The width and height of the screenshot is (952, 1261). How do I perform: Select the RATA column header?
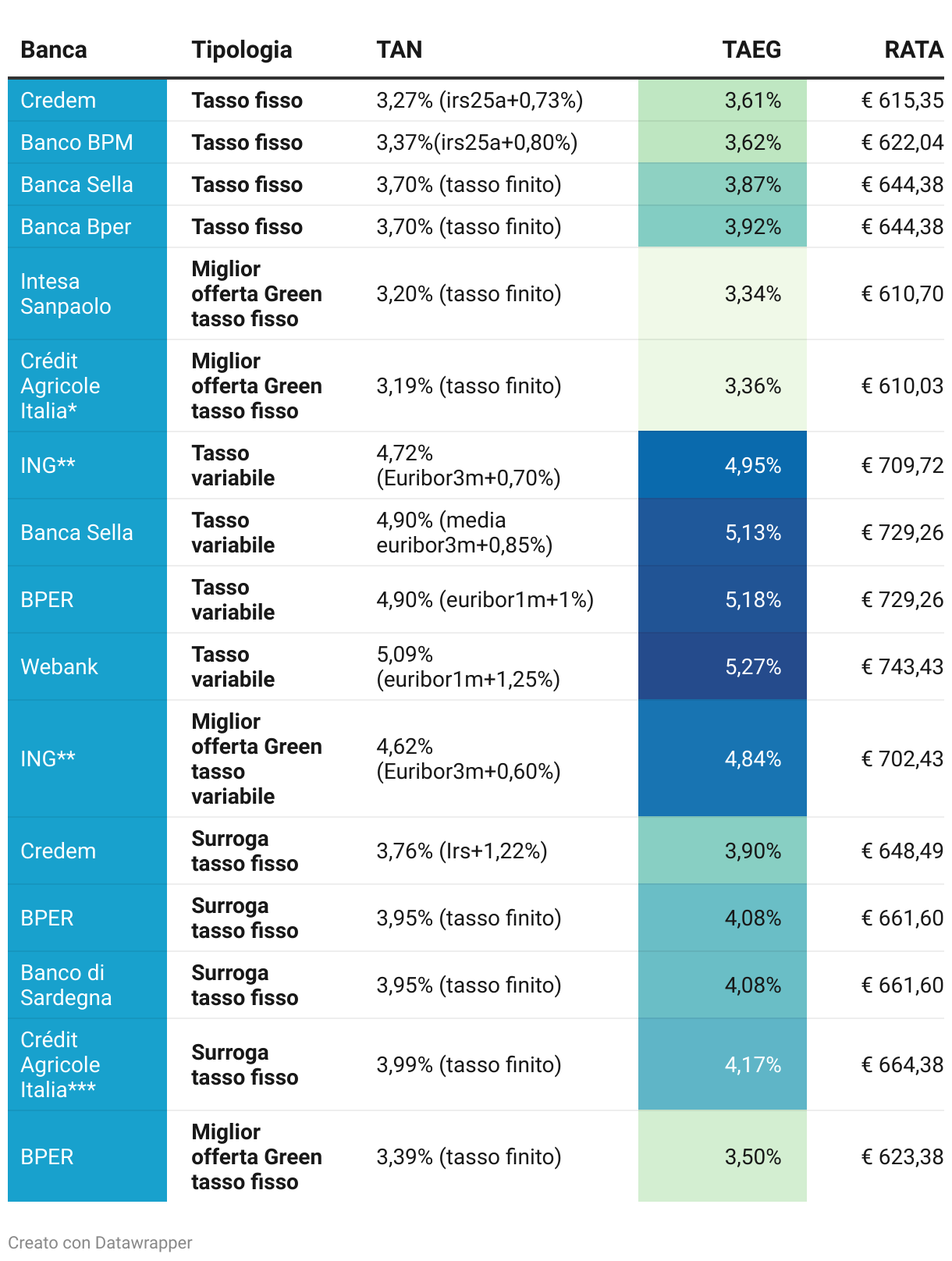click(914, 50)
